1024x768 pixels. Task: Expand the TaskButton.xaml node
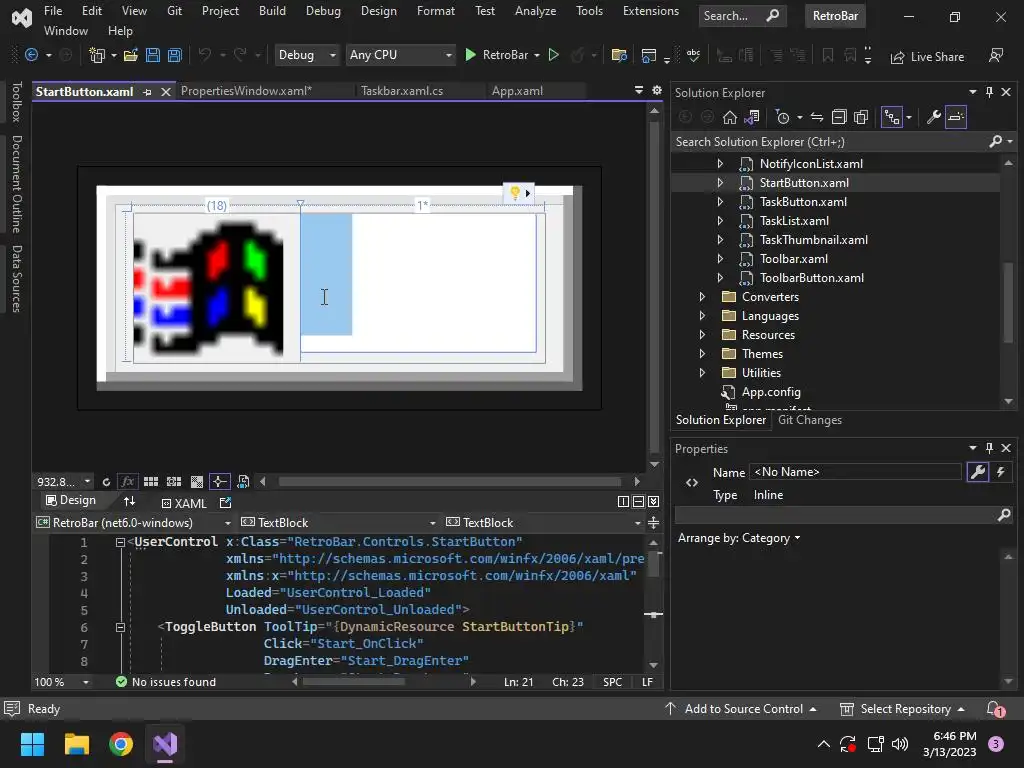pyautogui.click(x=720, y=202)
